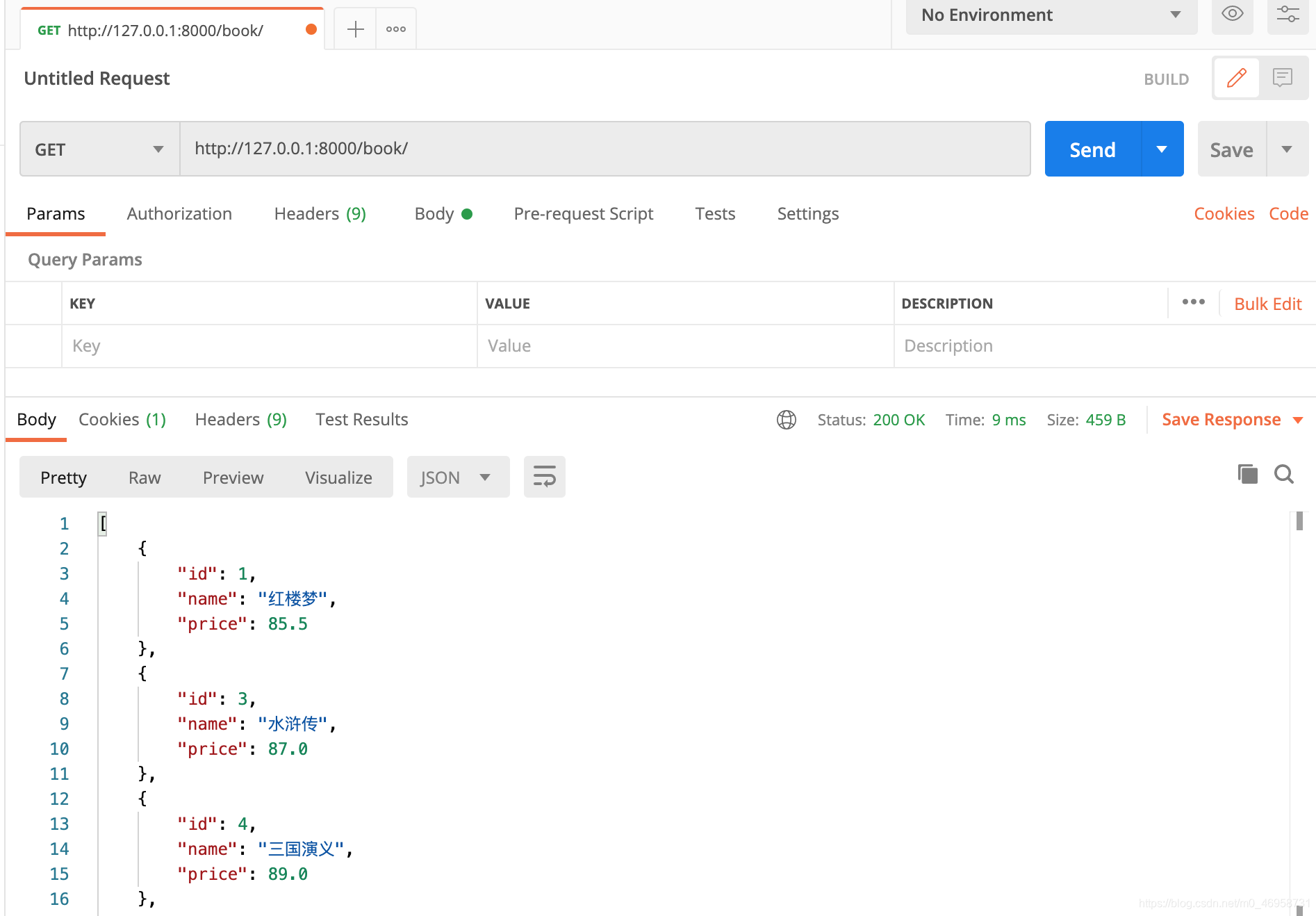The width and height of the screenshot is (1316, 916).
Task: Open the Cookies link
Action: (x=1224, y=214)
